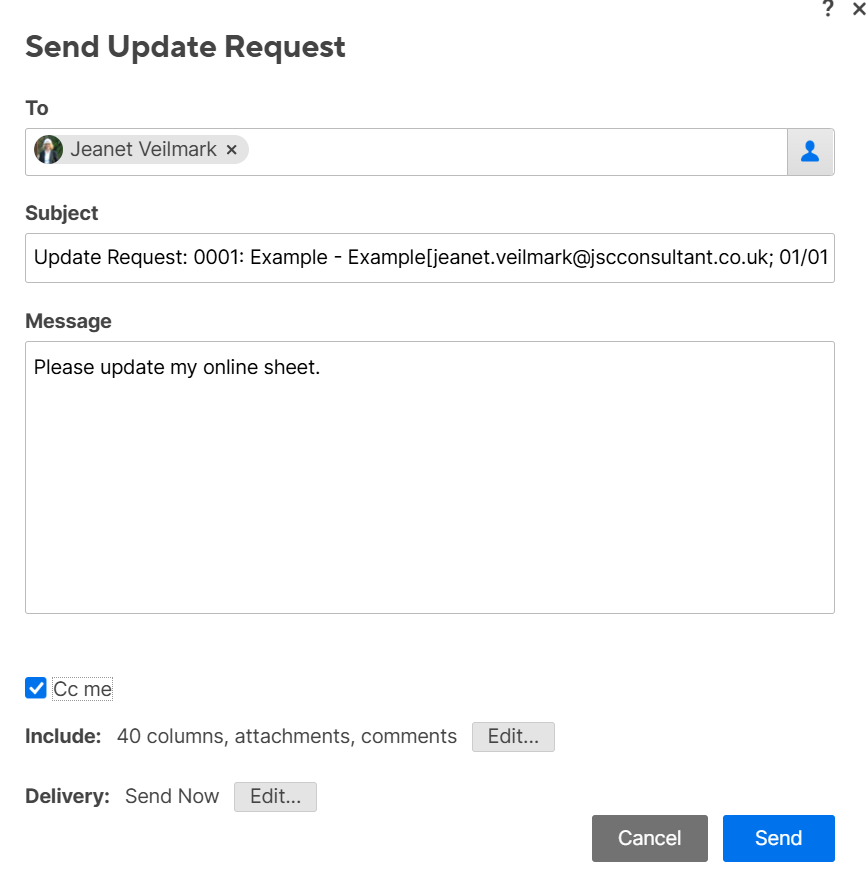Send the update request now
Image resolution: width=867 pixels, height=891 pixels.
[x=778, y=838]
